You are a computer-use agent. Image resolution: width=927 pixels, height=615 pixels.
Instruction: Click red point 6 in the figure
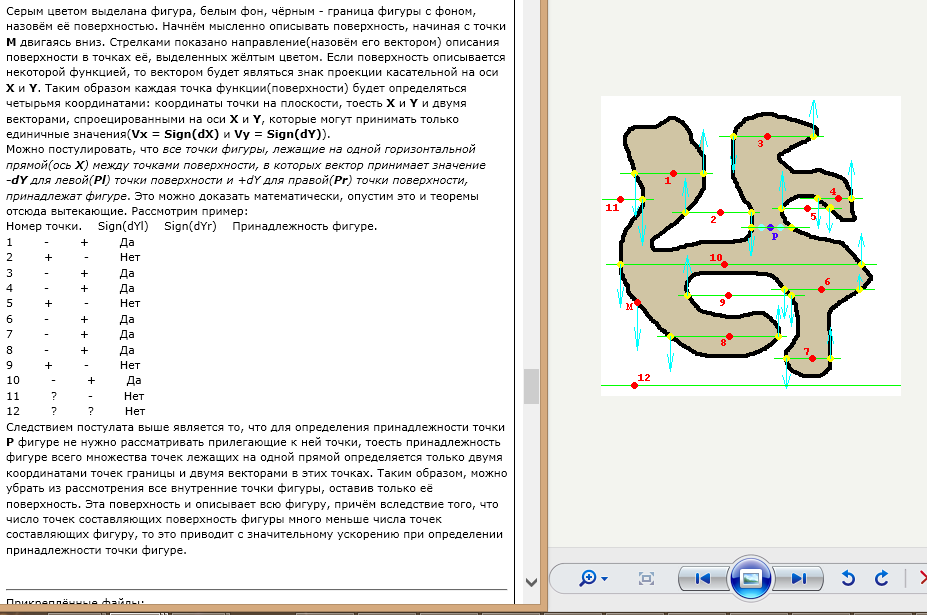click(821, 289)
